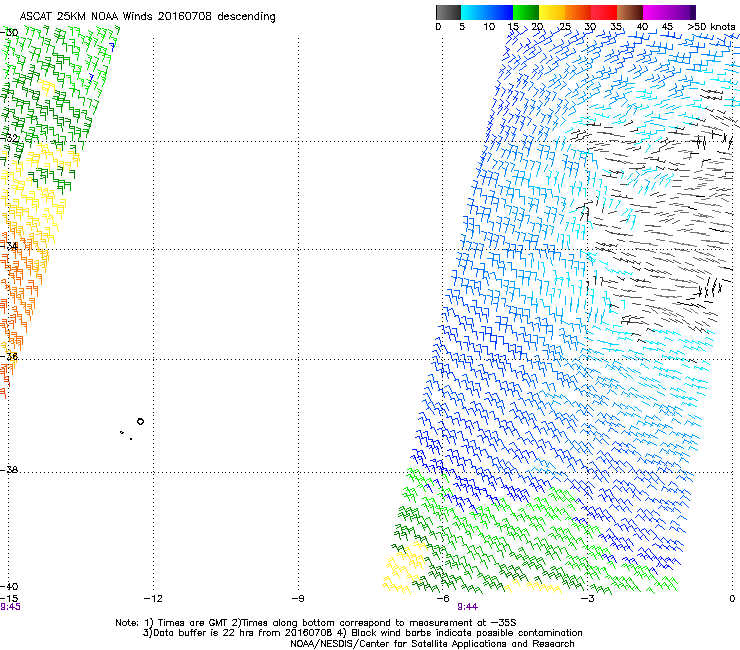Click the longitude label '-6'
Screen dimensions: 740x650
coord(442,599)
